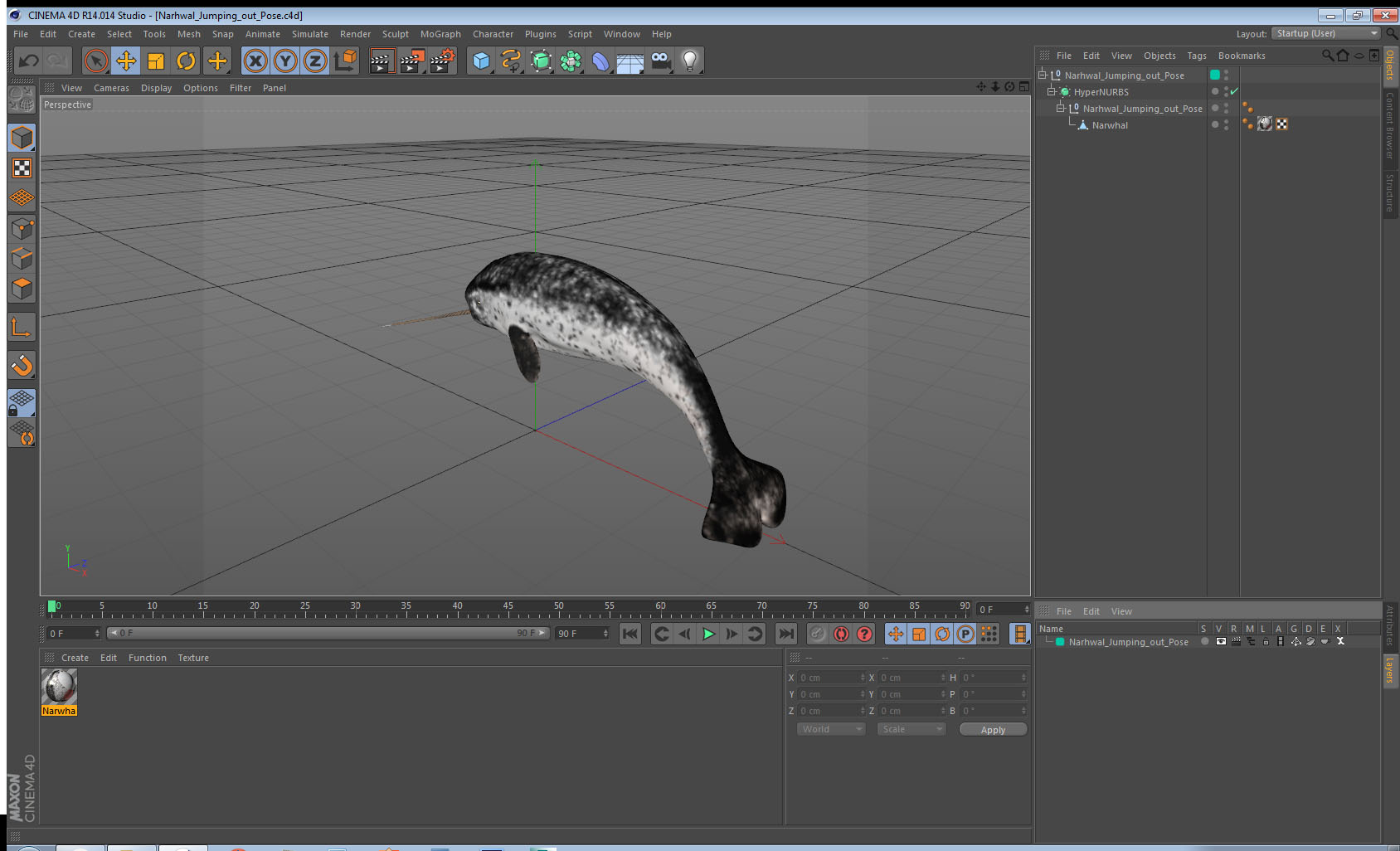Image resolution: width=1400 pixels, height=851 pixels.
Task: Add a HyperNURBS generator object
Action: pos(541,61)
